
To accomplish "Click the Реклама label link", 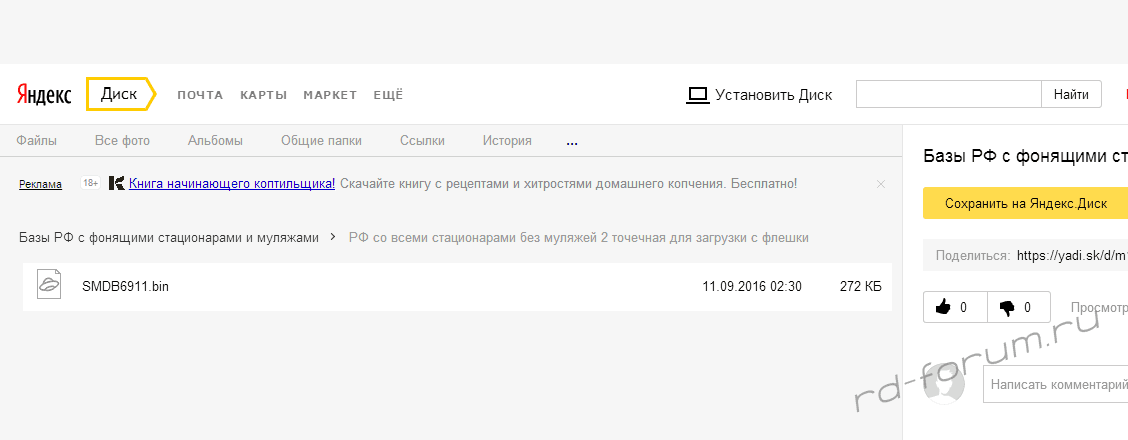I will [x=40, y=184].
